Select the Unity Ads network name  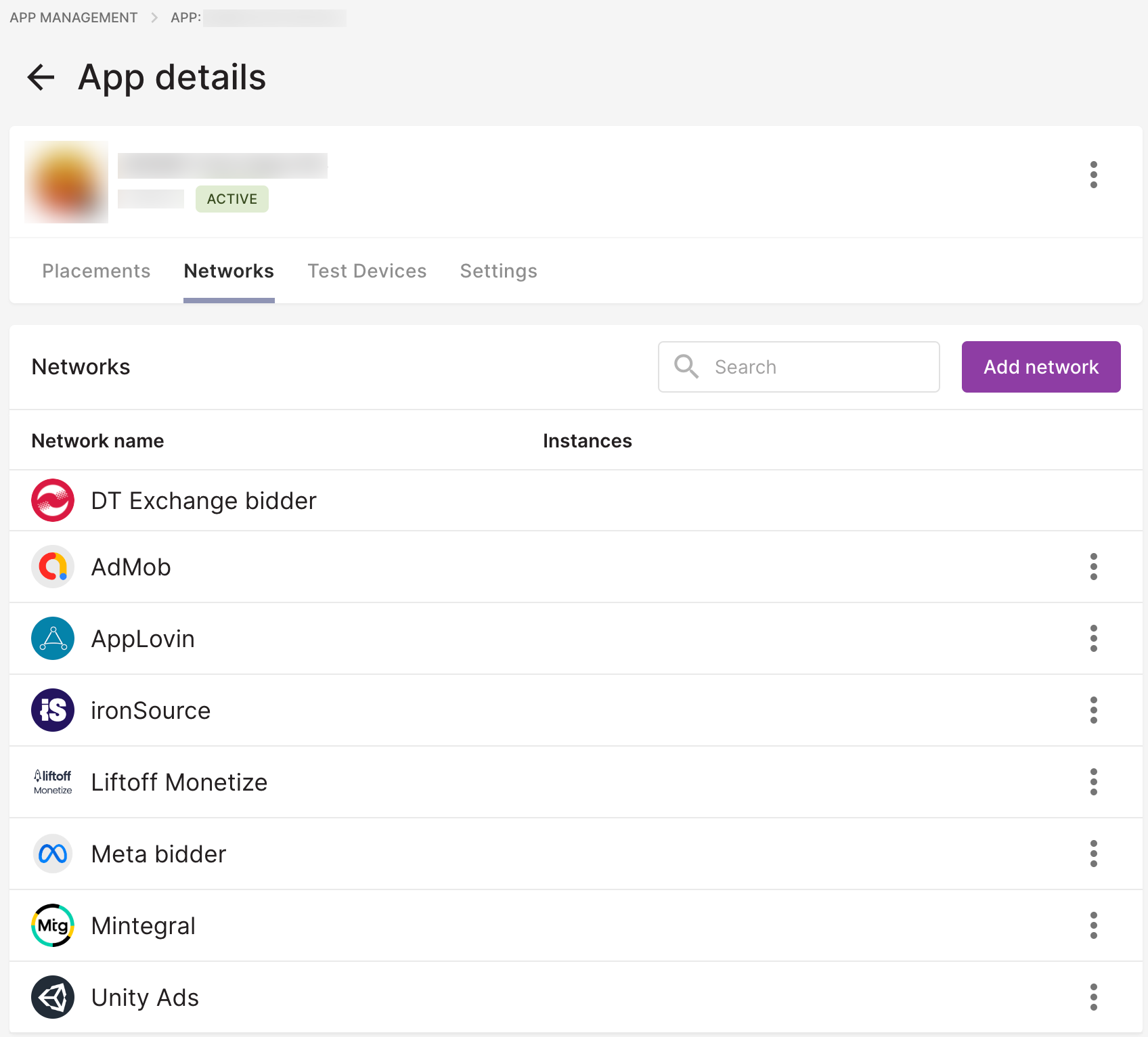tap(145, 998)
